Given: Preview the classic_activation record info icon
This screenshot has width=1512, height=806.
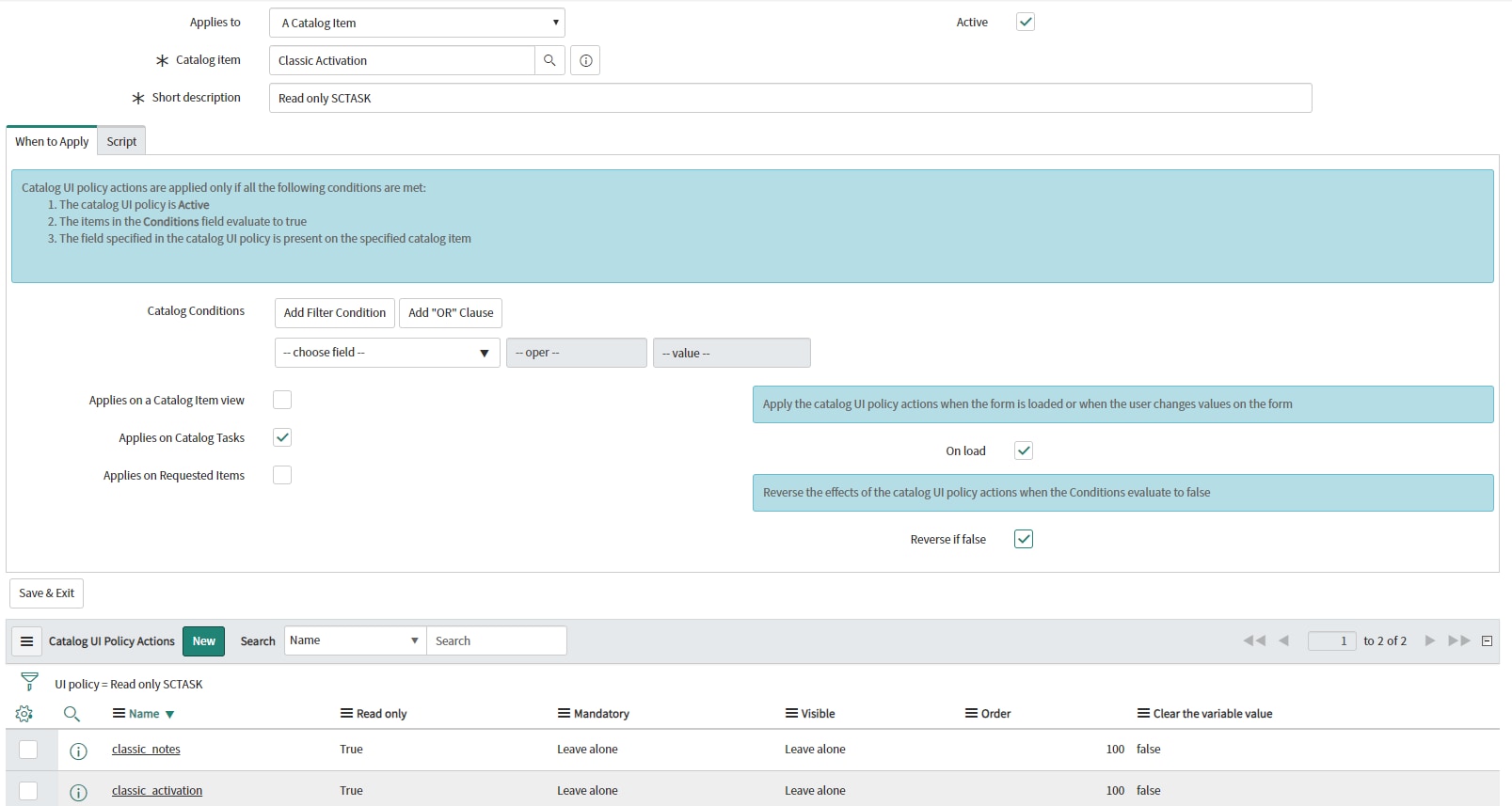Looking at the screenshot, I should tap(79, 792).
